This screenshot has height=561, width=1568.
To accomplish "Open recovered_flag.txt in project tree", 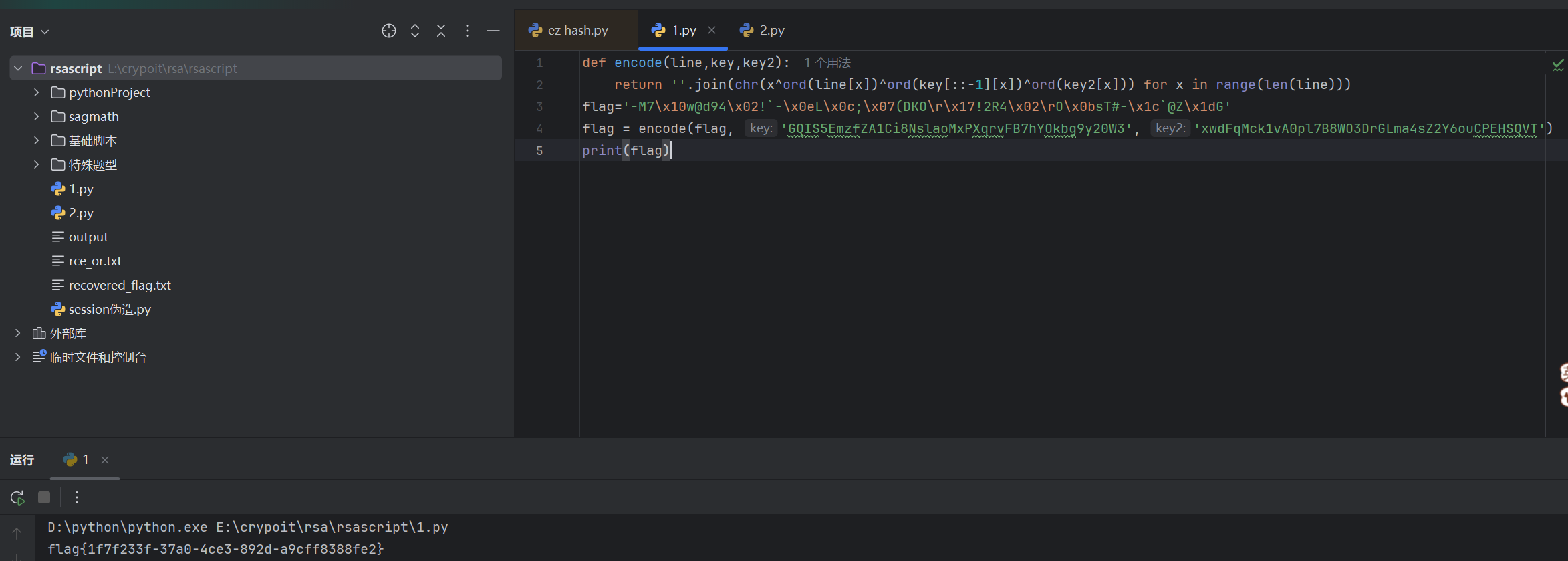I will 120,285.
